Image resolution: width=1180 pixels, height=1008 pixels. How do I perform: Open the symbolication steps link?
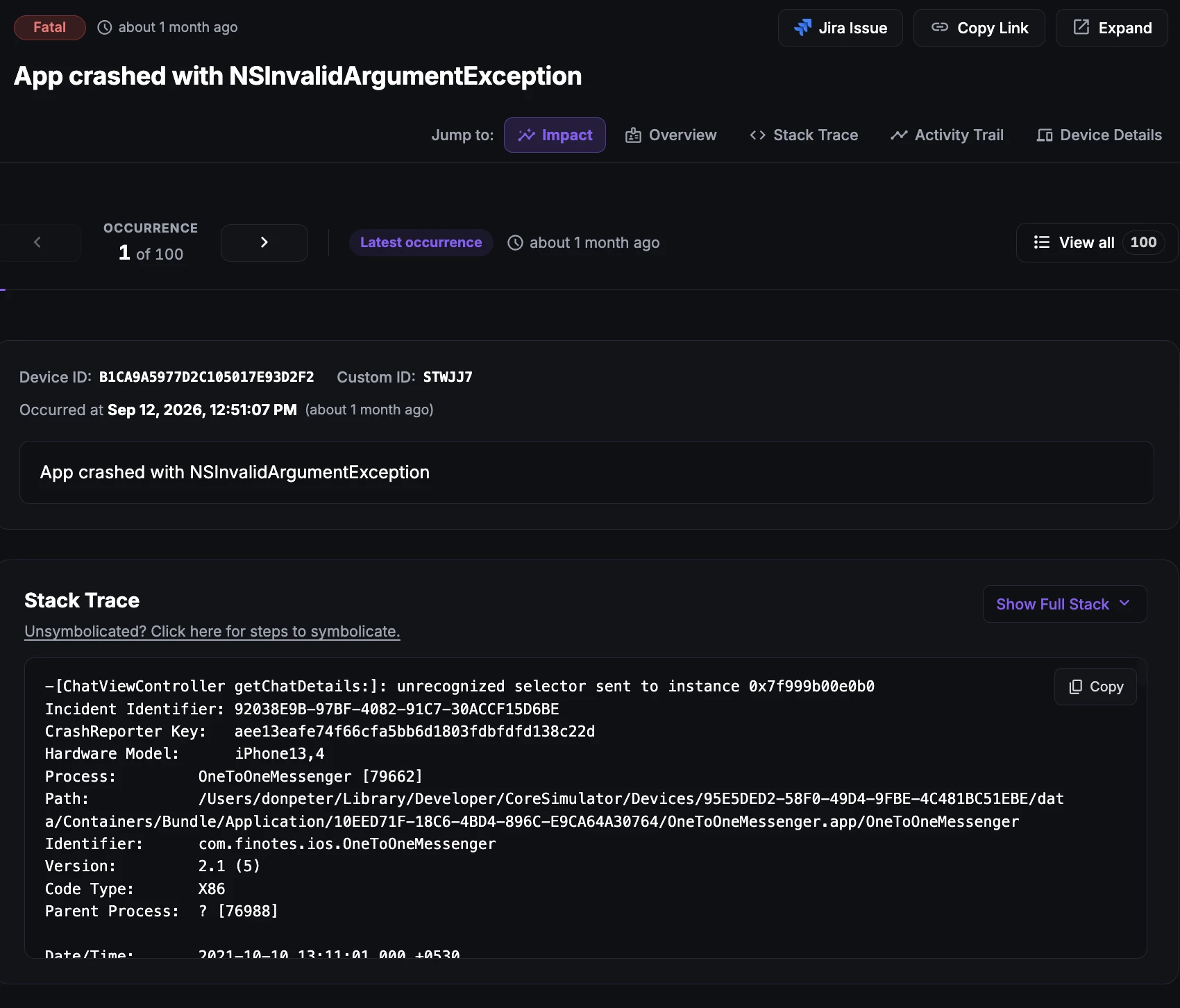tap(212, 632)
